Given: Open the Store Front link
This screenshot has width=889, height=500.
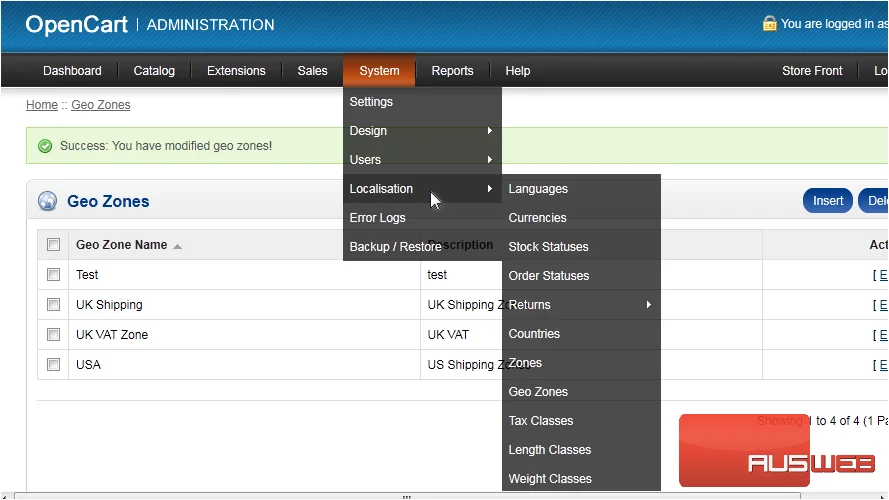Looking at the screenshot, I should [x=812, y=71].
